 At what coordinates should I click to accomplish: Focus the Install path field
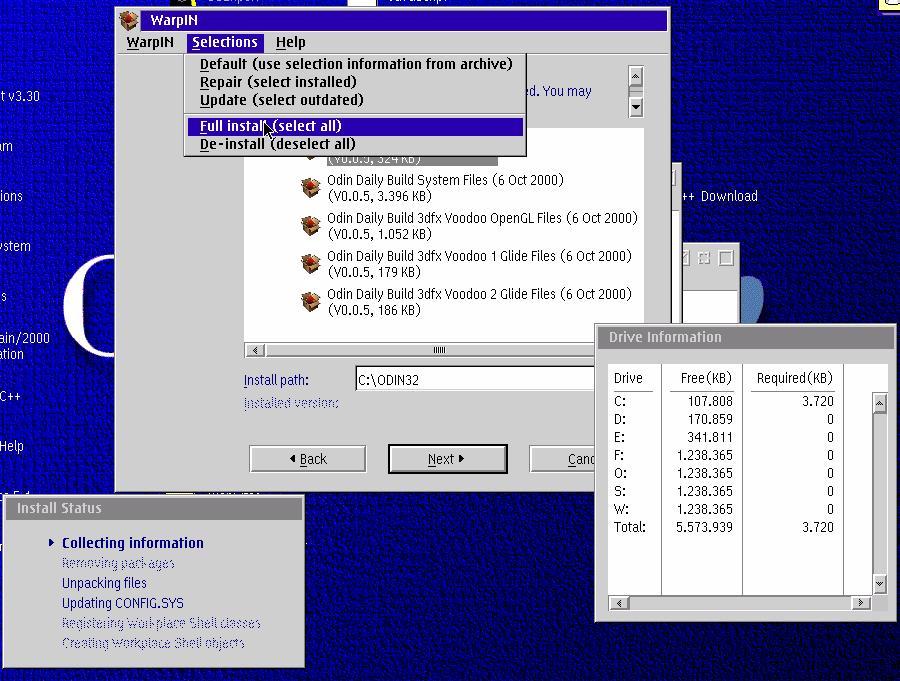coord(475,380)
